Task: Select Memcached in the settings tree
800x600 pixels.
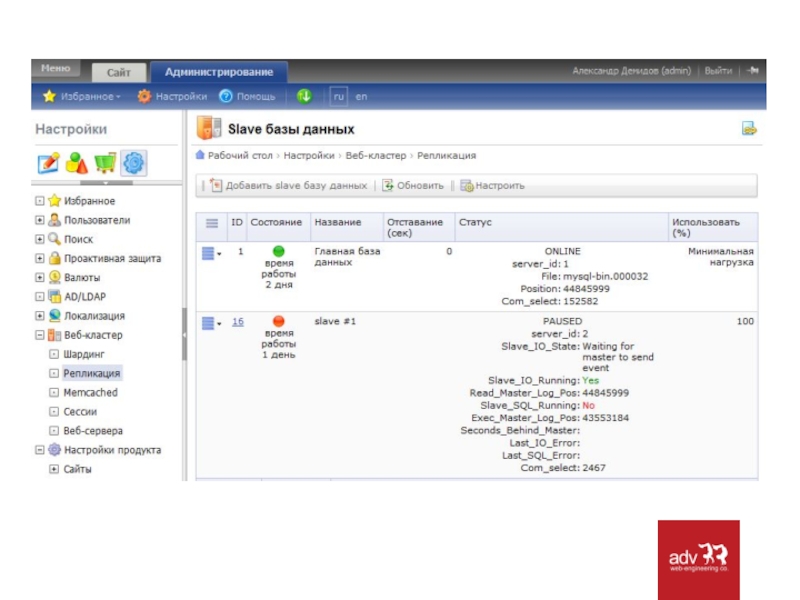Action: pos(90,393)
